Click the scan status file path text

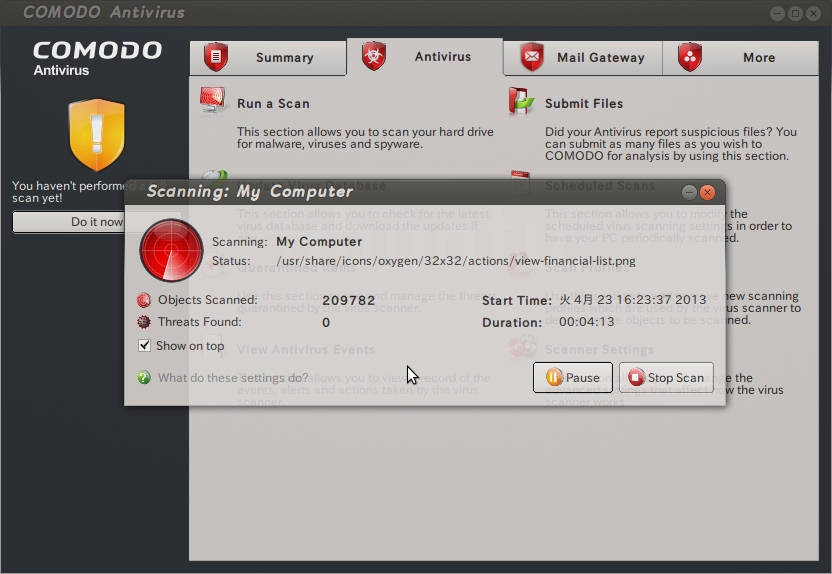pyautogui.click(x=456, y=261)
